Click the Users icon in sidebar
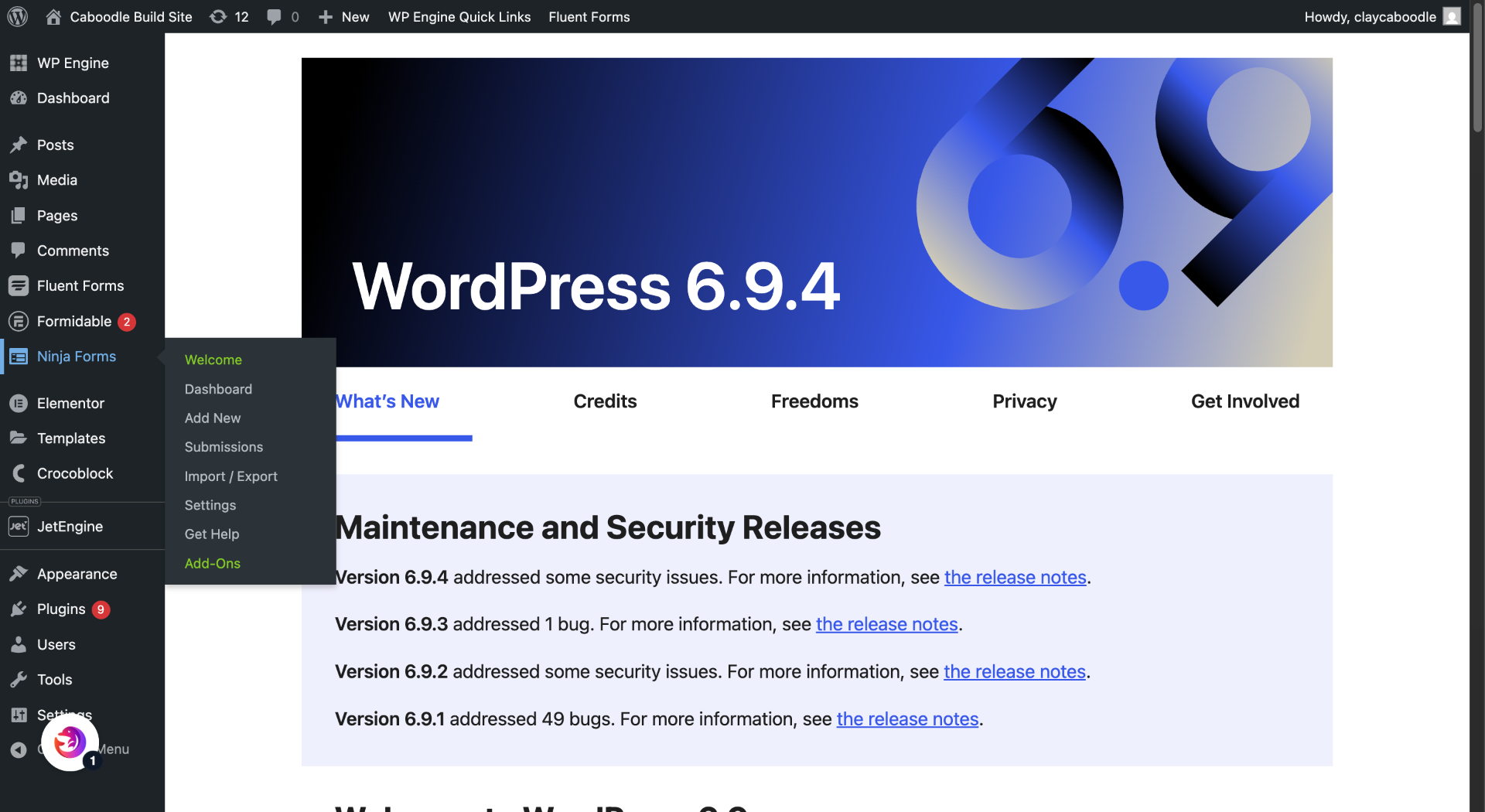Viewport: 1485px width, 812px height. point(19,644)
